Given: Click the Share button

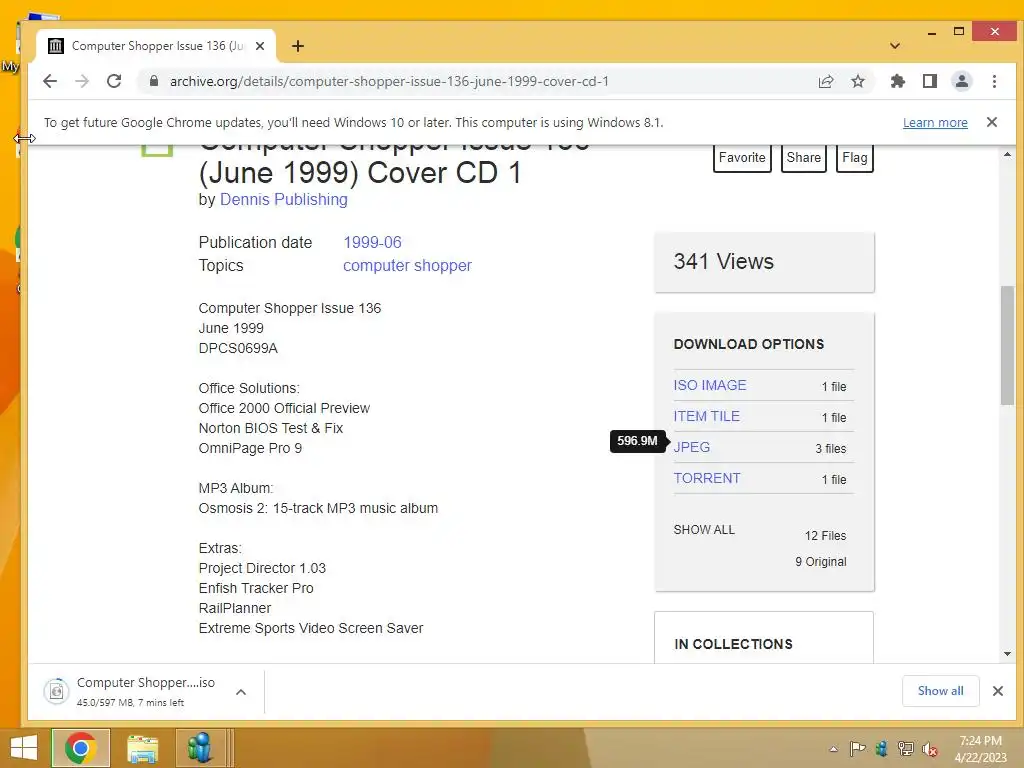Looking at the screenshot, I should click(804, 157).
